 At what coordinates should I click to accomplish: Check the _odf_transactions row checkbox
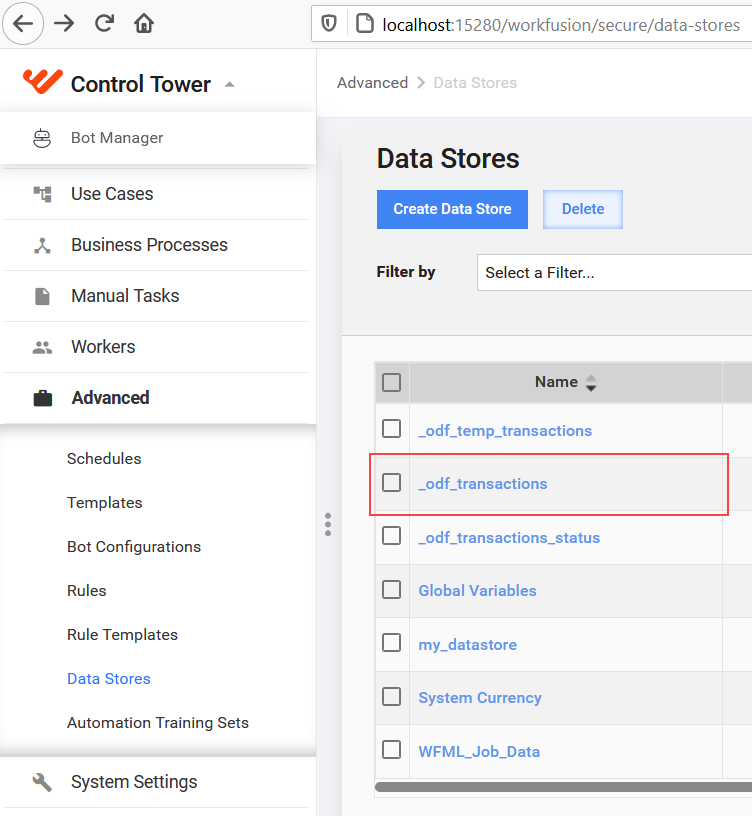(391, 482)
